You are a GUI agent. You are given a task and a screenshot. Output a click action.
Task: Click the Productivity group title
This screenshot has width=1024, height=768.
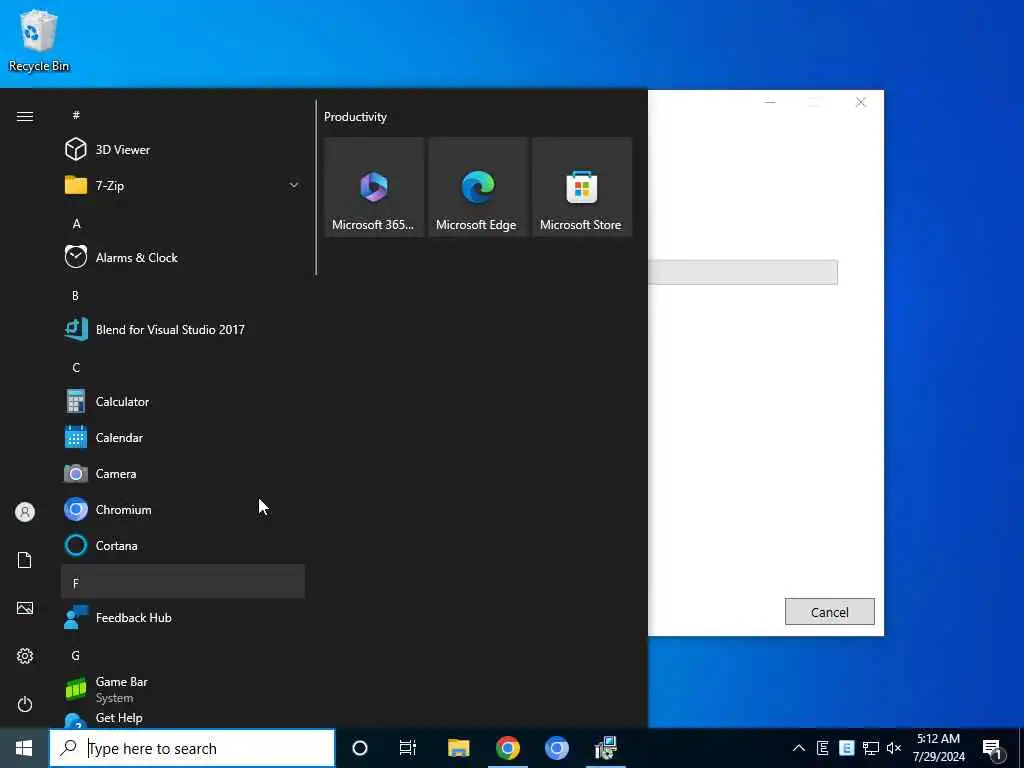pos(355,117)
